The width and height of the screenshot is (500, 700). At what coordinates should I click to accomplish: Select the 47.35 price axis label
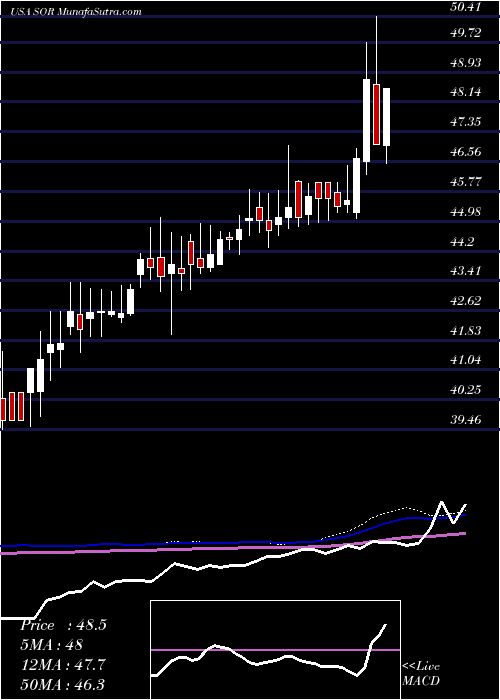coord(466,121)
